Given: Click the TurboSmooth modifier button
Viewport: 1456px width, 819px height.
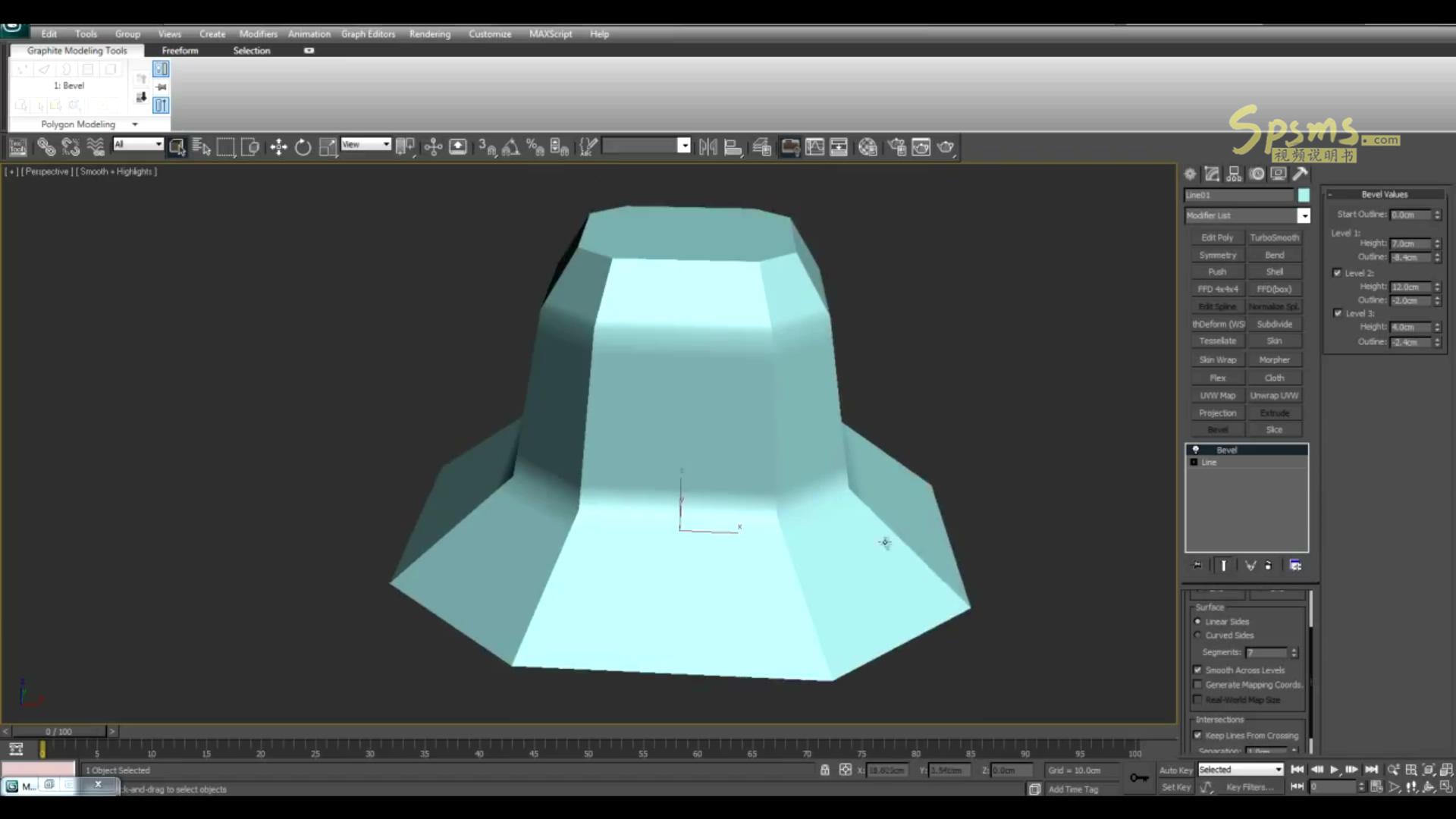Looking at the screenshot, I should 1275,237.
